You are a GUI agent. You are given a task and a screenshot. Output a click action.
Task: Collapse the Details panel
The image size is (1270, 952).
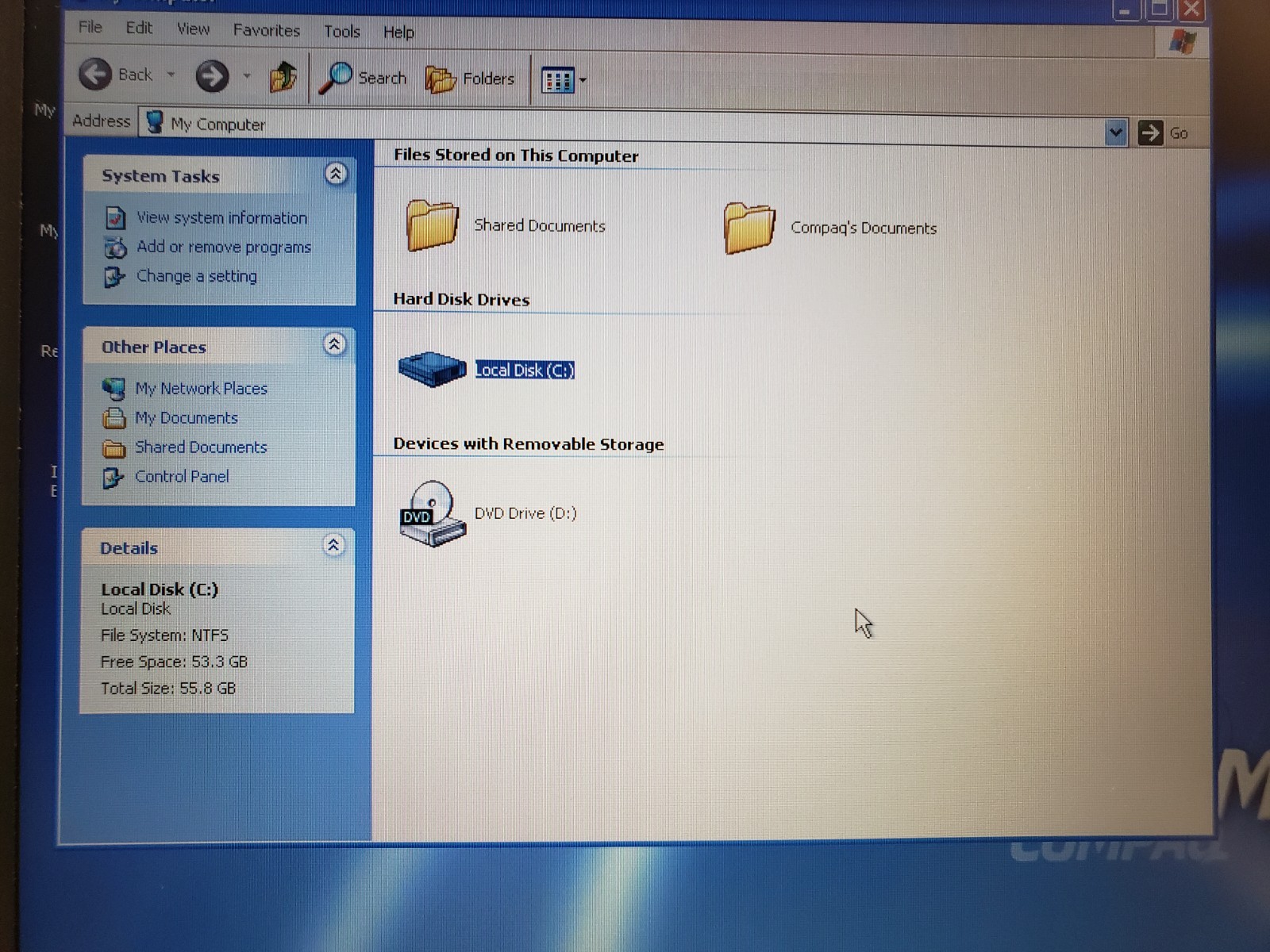pos(333,545)
